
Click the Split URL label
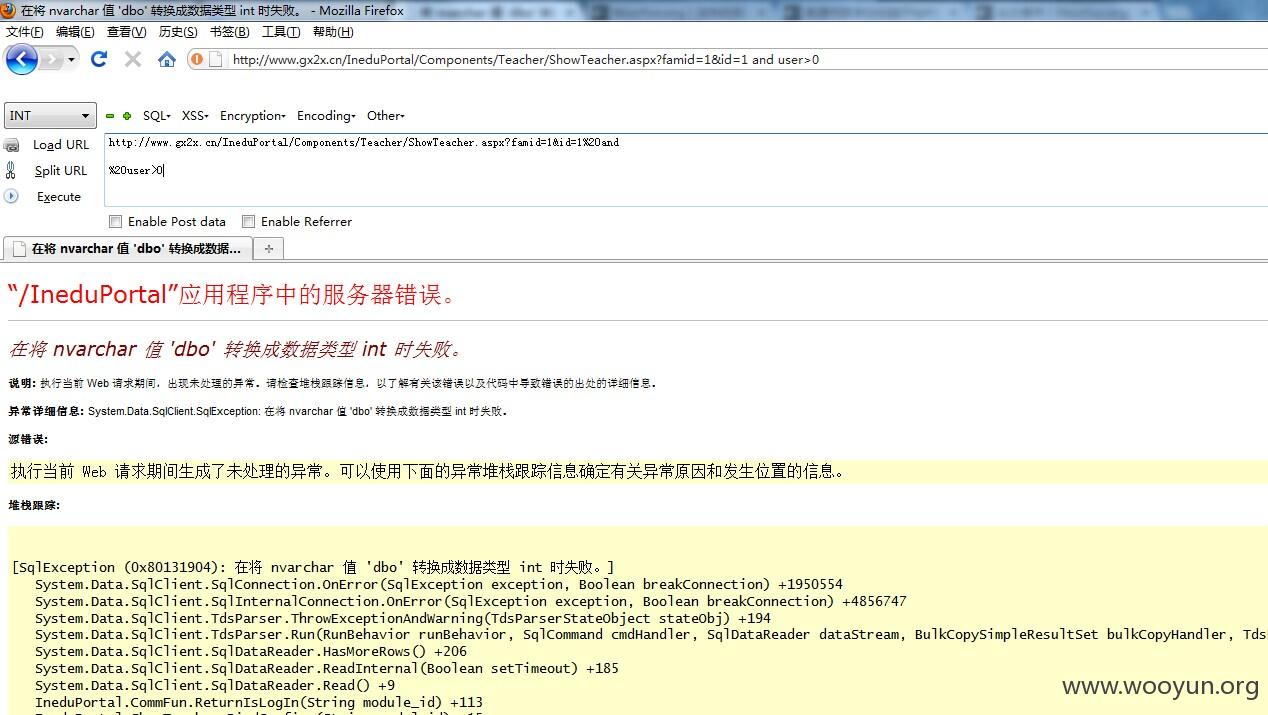(61, 171)
